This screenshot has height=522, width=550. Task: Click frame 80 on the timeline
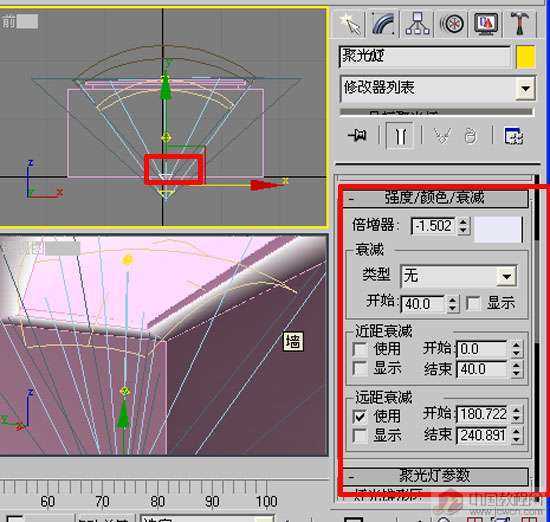pyautogui.click(x=157, y=502)
